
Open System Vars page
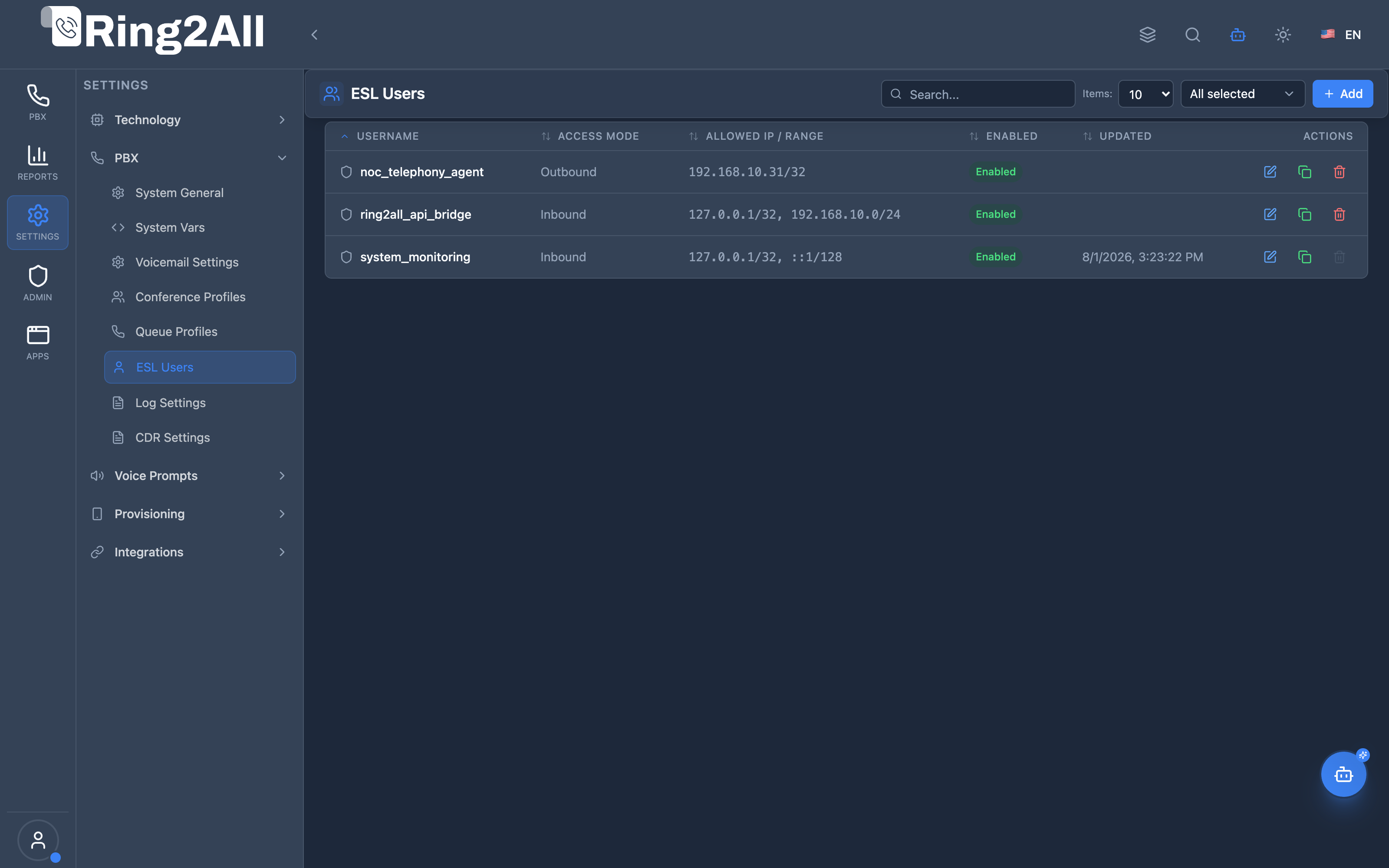coord(200,227)
